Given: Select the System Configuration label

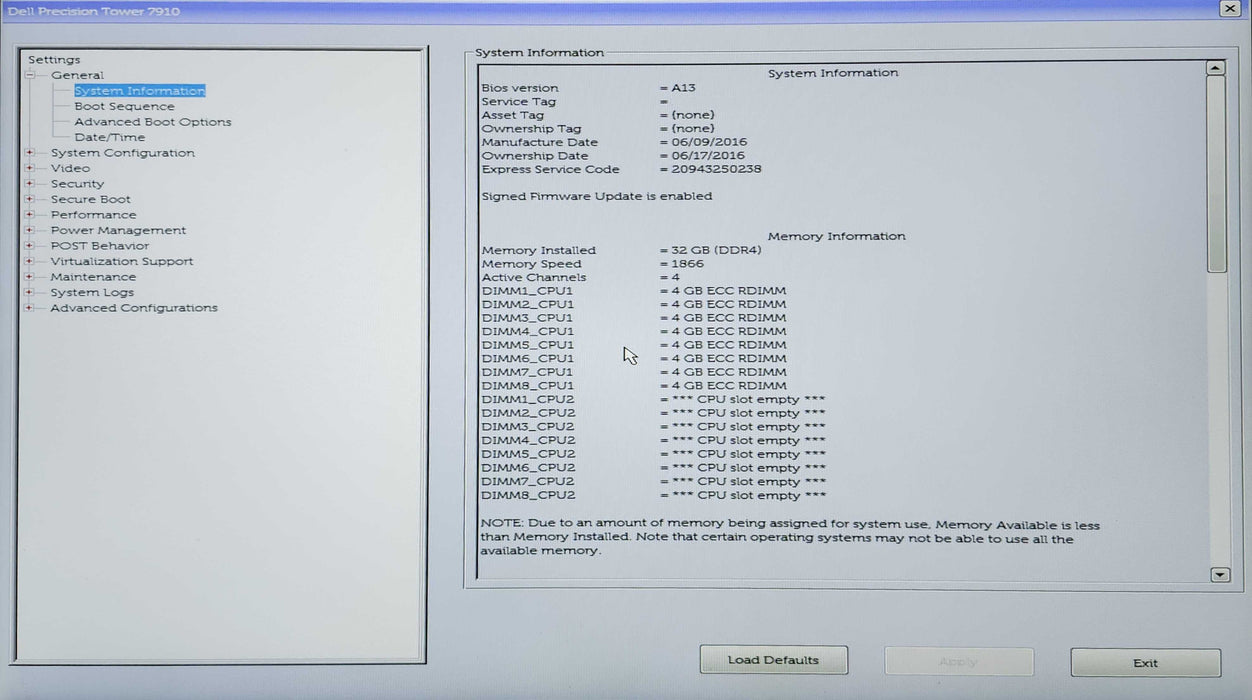Looking at the screenshot, I should coord(123,153).
